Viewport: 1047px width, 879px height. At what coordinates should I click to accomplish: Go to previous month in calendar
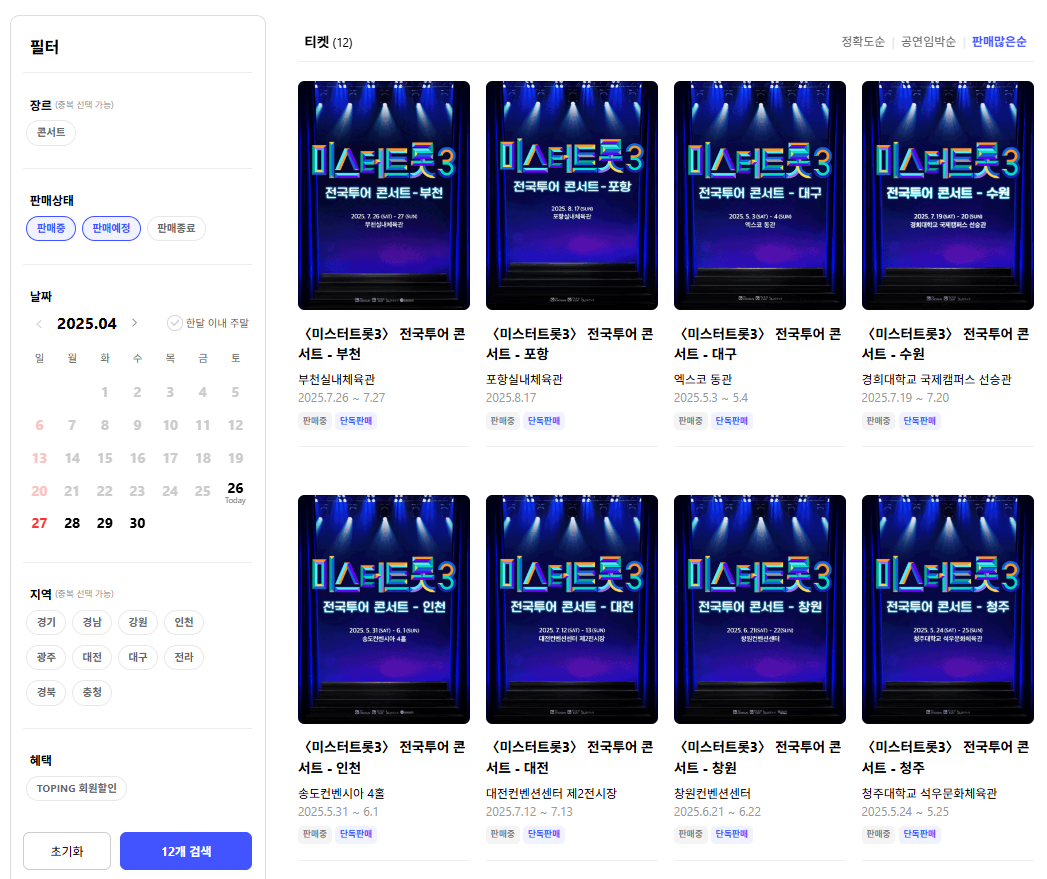pyautogui.click(x=39, y=324)
